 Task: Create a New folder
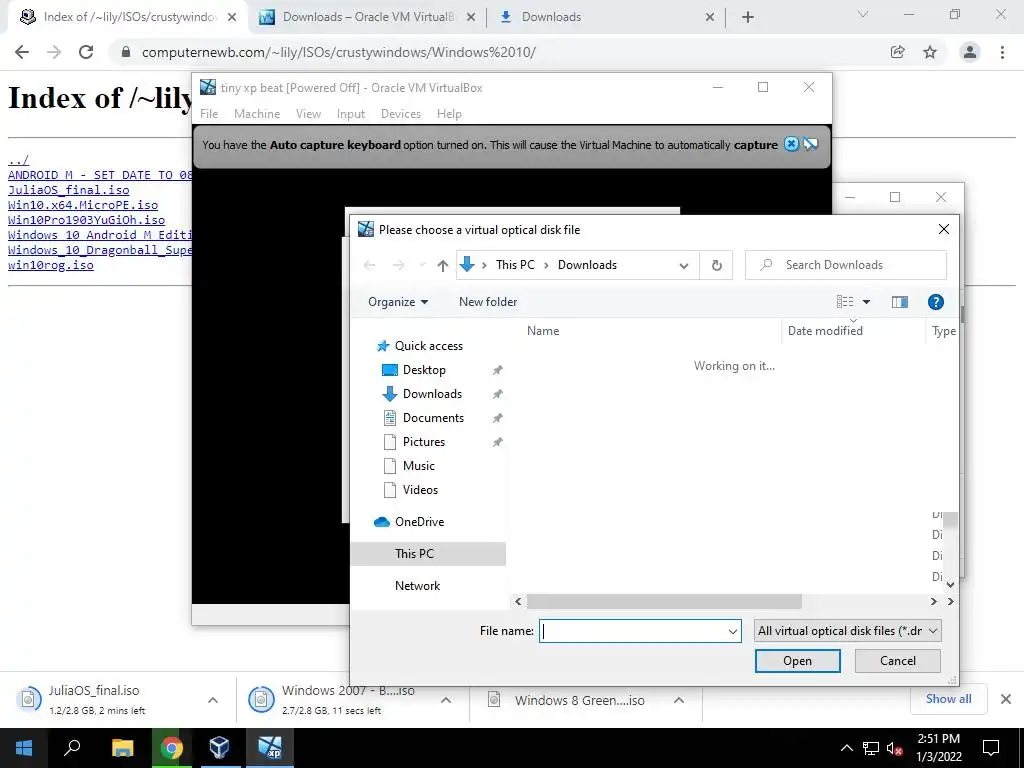click(488, 302)
